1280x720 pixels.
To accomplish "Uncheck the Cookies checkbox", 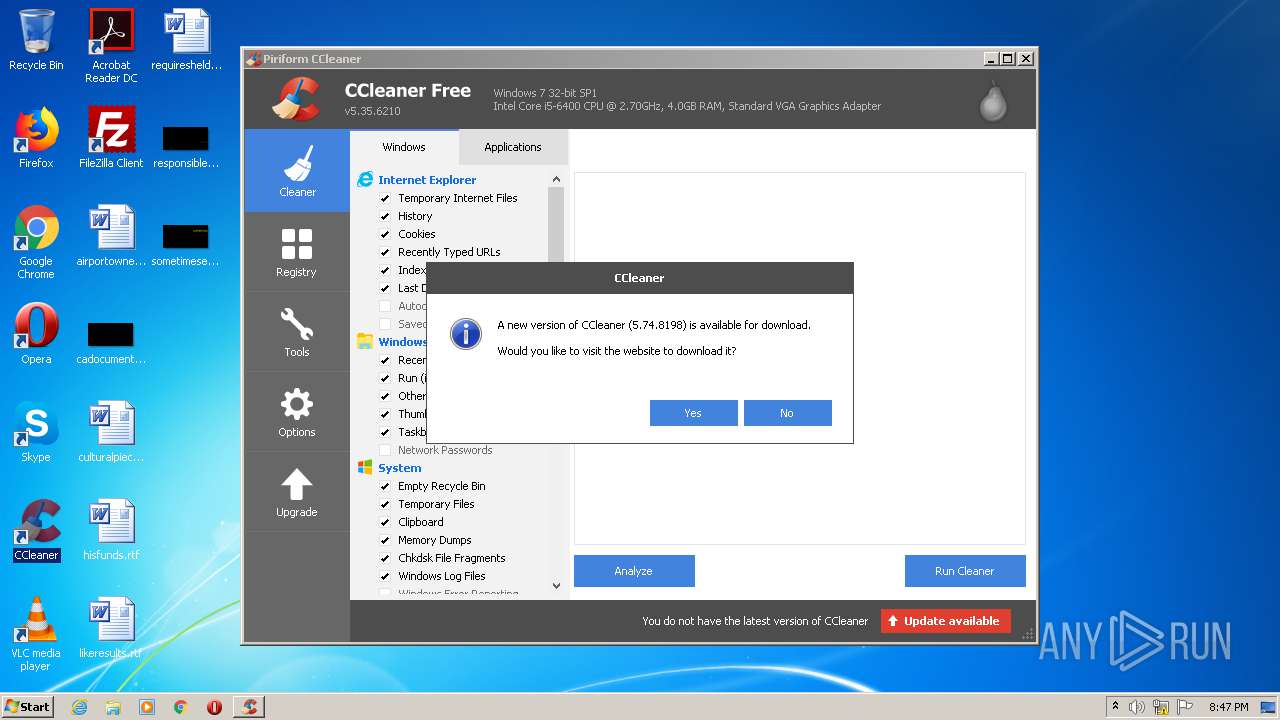I will click(385, 234).
